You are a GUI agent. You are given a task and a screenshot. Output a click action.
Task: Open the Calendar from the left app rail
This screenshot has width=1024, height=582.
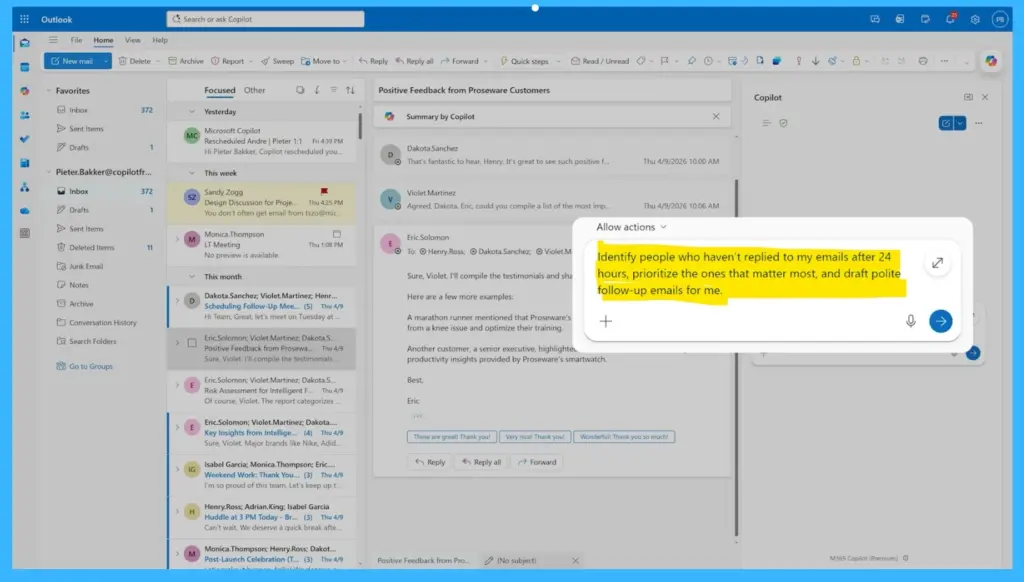point(25,66)
